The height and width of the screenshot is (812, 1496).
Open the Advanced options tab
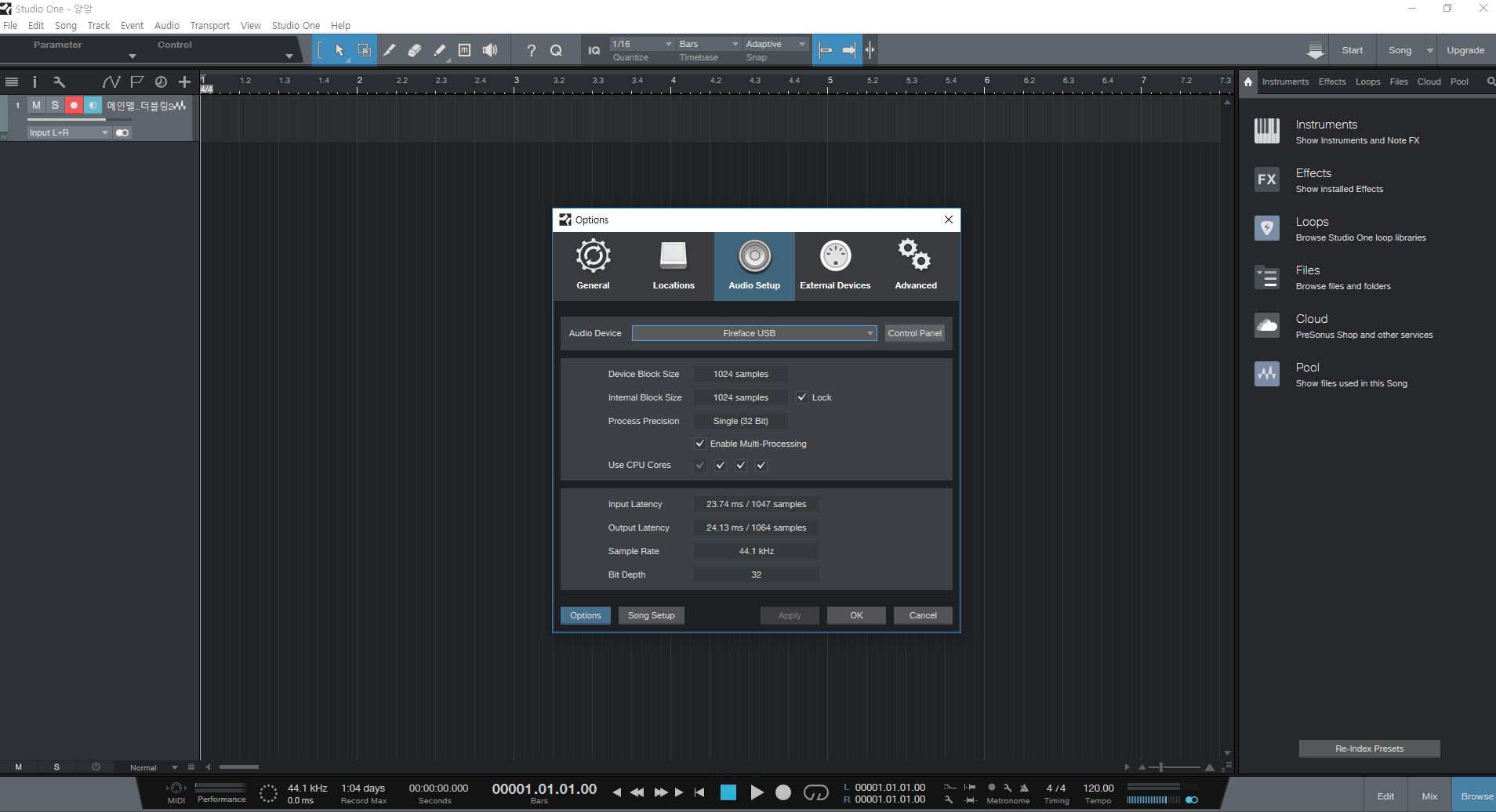point(916,266)
